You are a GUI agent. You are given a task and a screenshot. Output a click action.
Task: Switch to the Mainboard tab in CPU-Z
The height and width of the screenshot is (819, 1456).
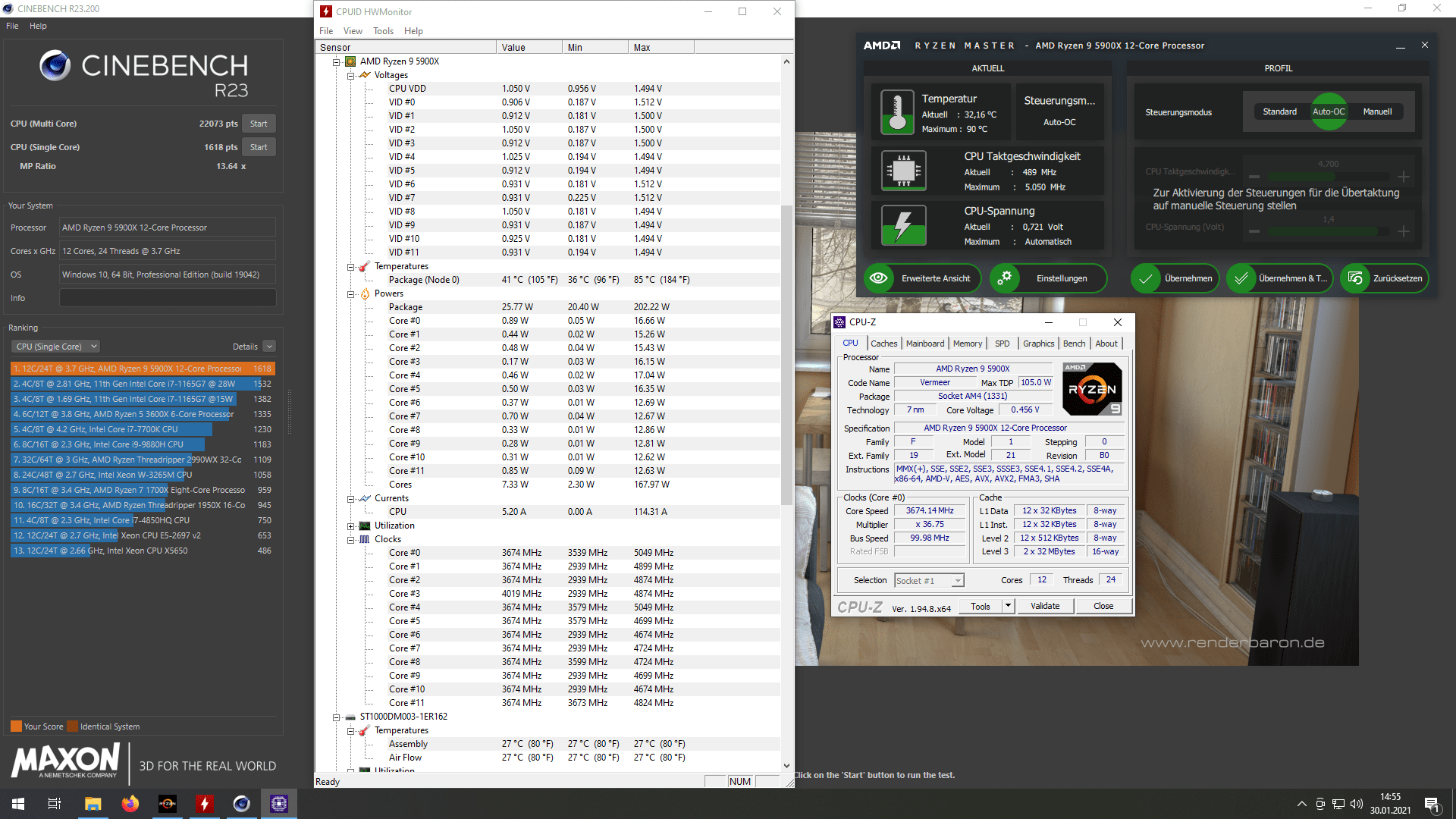coord(925,344)
